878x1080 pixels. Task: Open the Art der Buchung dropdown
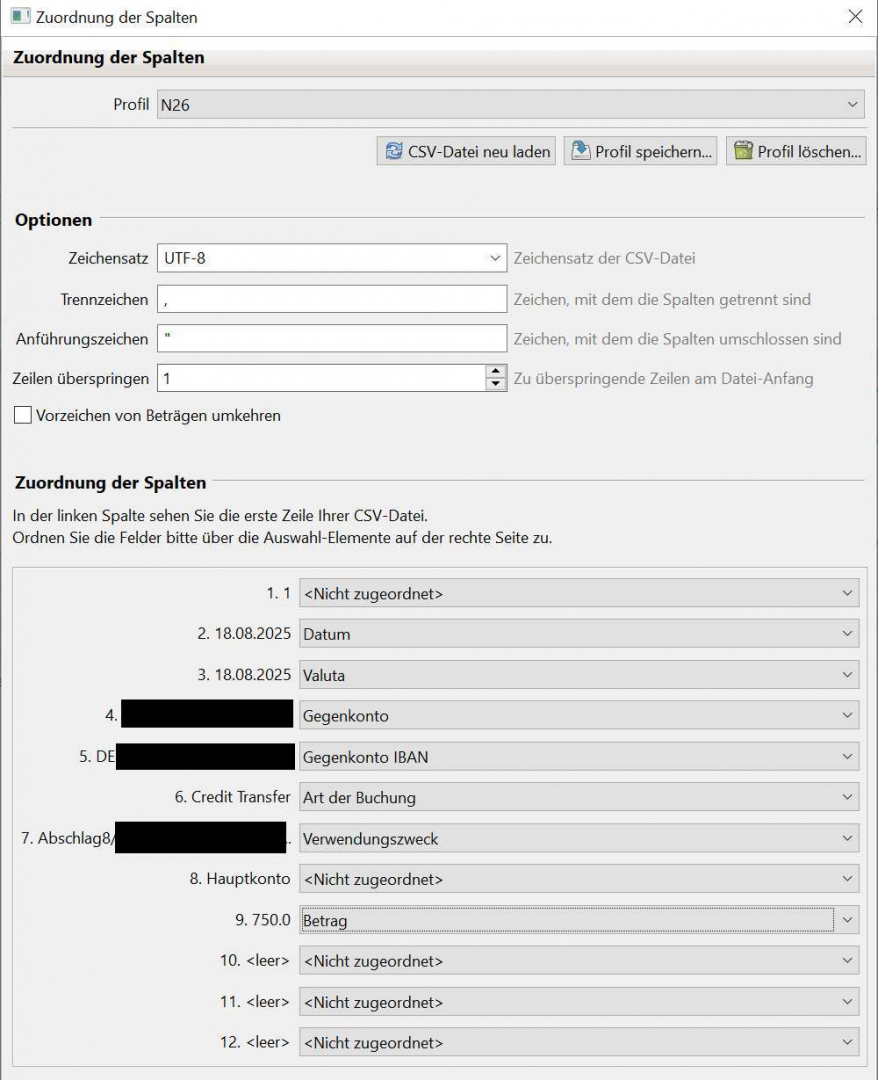[579, 798]
